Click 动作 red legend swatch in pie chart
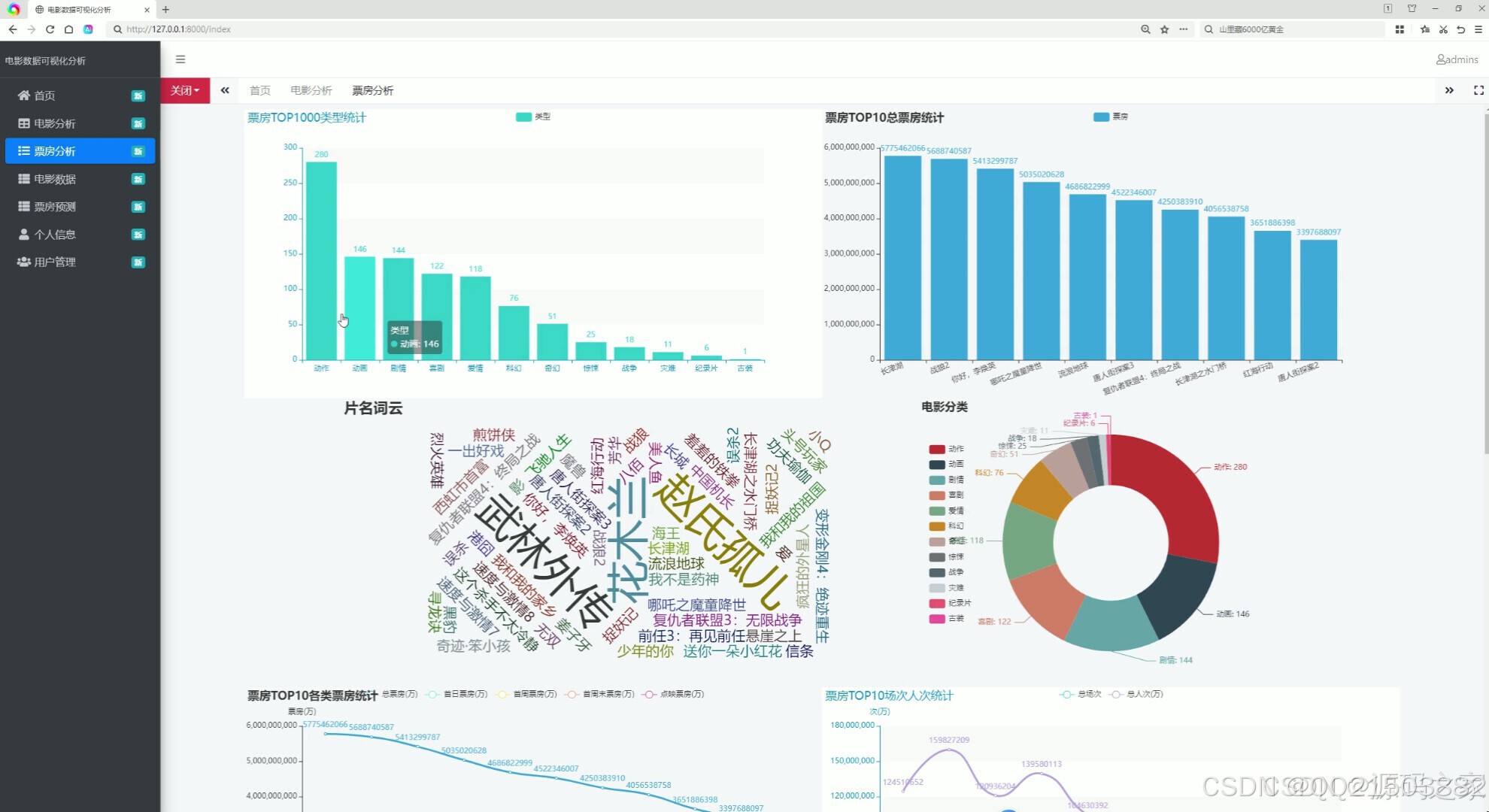 pos(936,449)
